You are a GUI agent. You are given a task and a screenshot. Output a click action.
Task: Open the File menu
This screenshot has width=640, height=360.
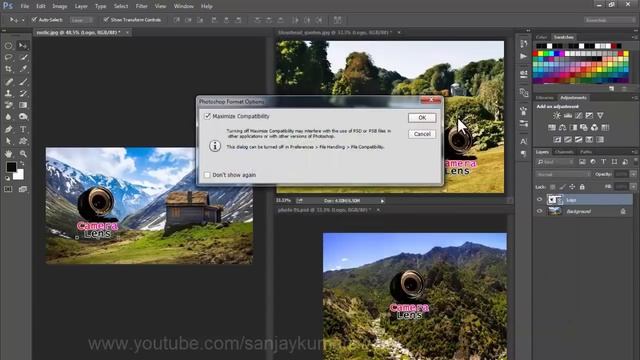[x=25, y=6]
